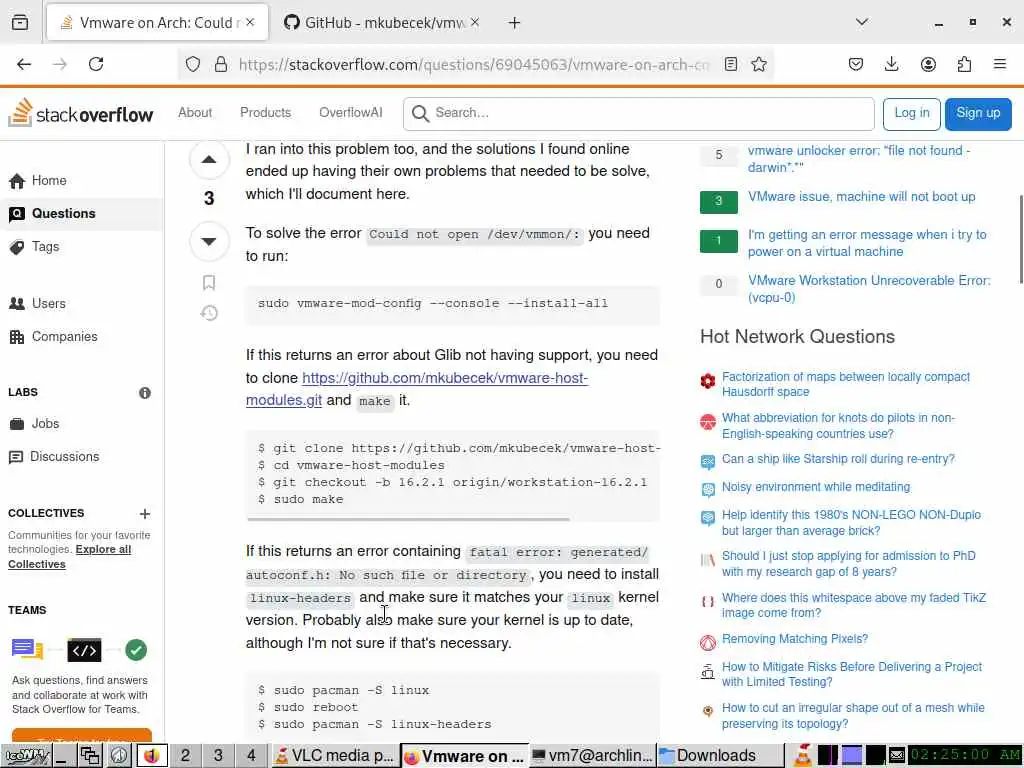This screenshot has height=768, width=1024.
Task: Go back to the previous page
Action: point(24,64)
